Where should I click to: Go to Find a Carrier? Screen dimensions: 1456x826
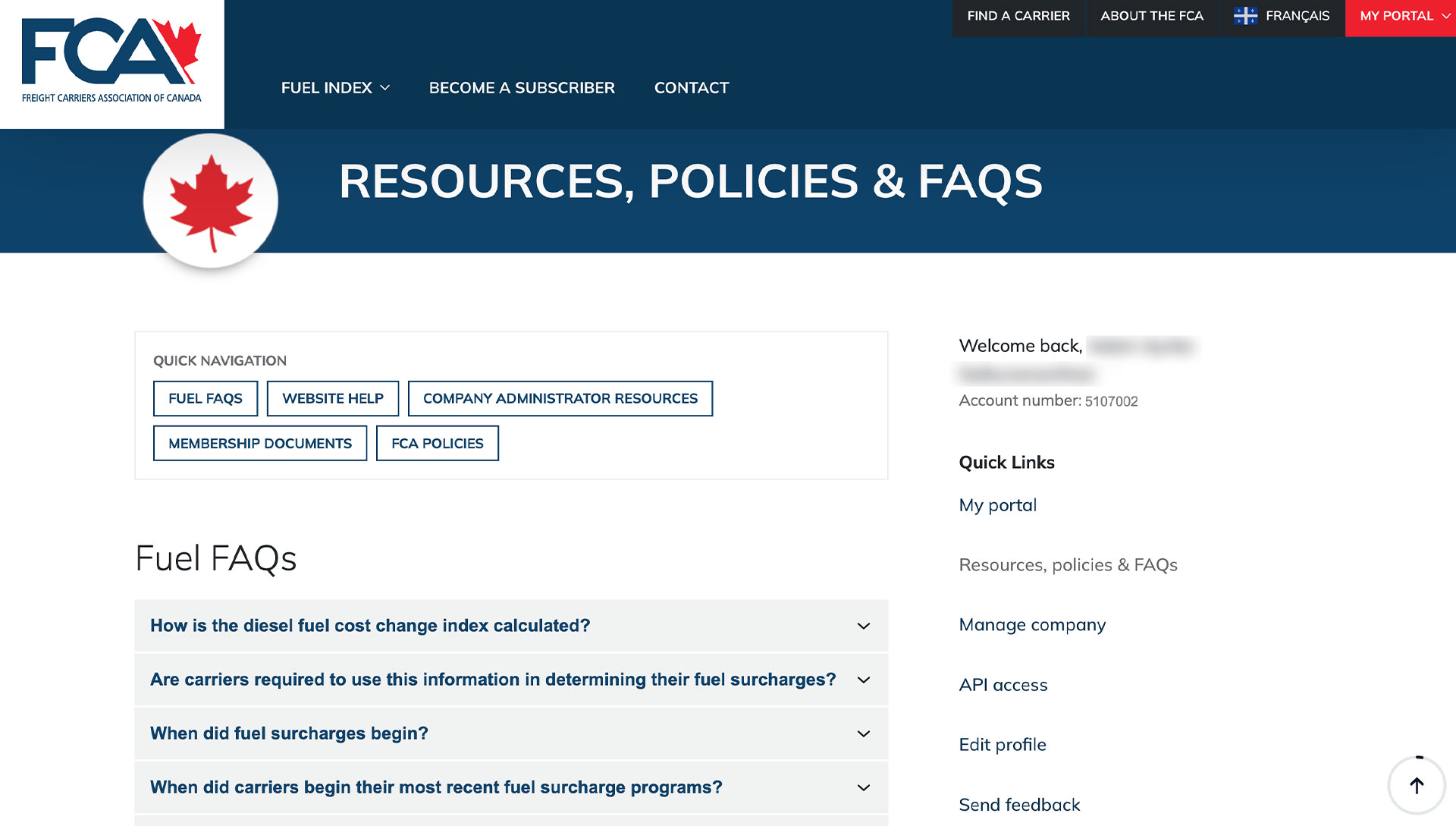coord(1018,16)
